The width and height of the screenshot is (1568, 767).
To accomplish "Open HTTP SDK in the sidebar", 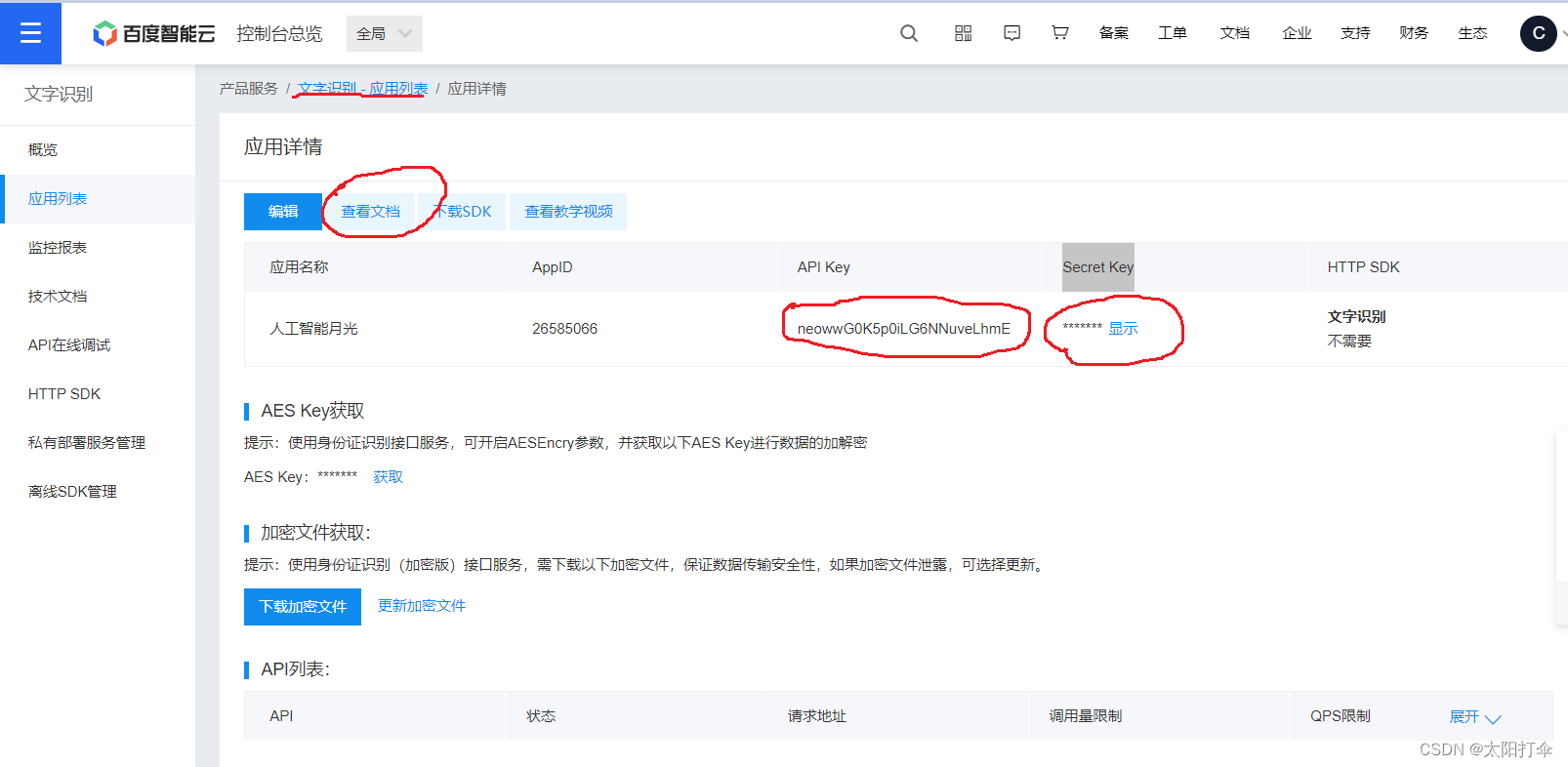I will [98, 394].
